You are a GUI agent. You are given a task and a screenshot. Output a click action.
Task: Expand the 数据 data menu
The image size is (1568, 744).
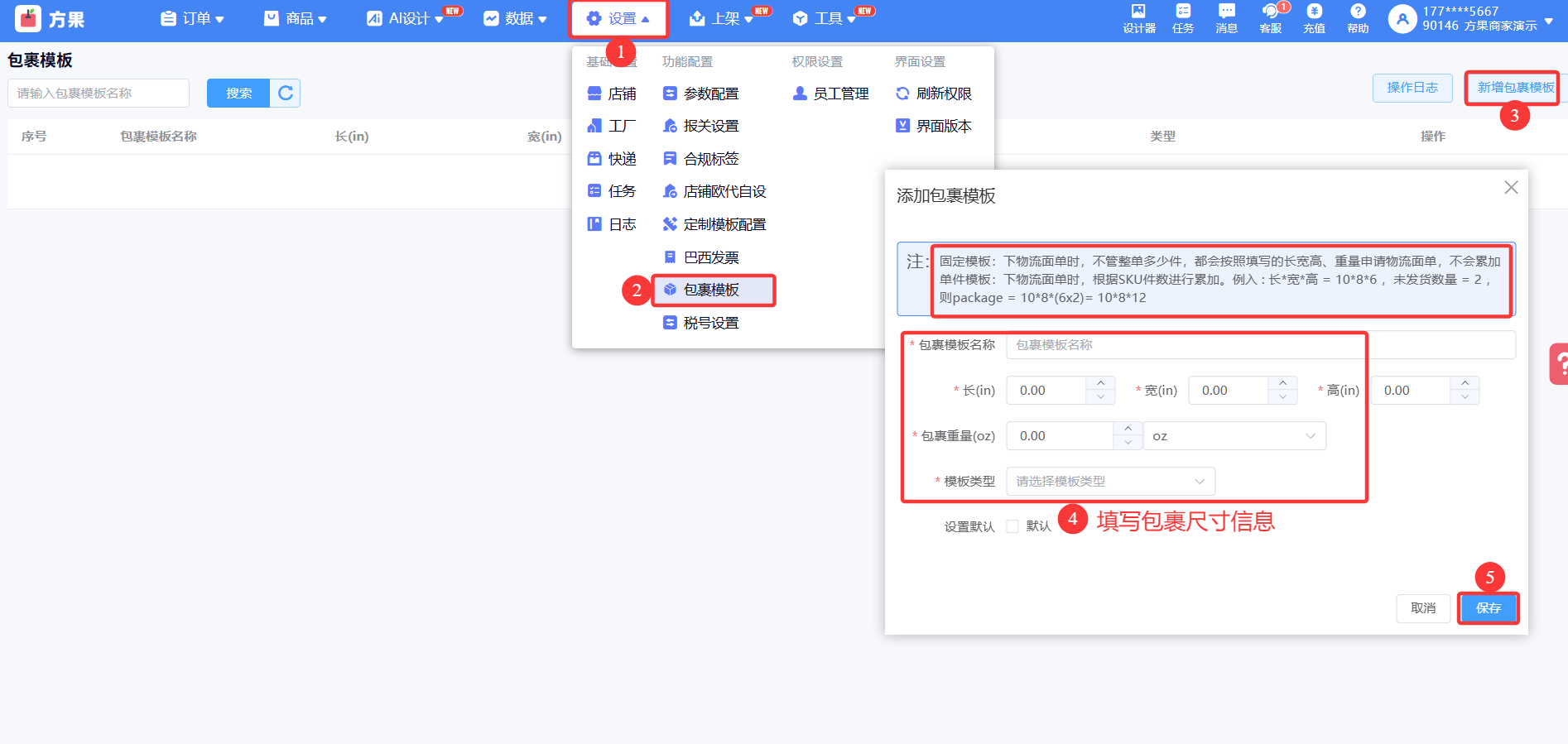(x=515, y=19)
